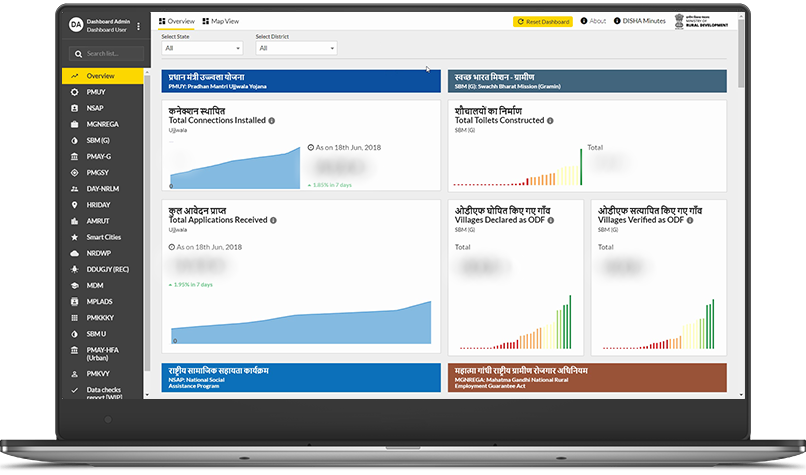Click the About link in header
This screenshot has height=475, width=806.
592,21
